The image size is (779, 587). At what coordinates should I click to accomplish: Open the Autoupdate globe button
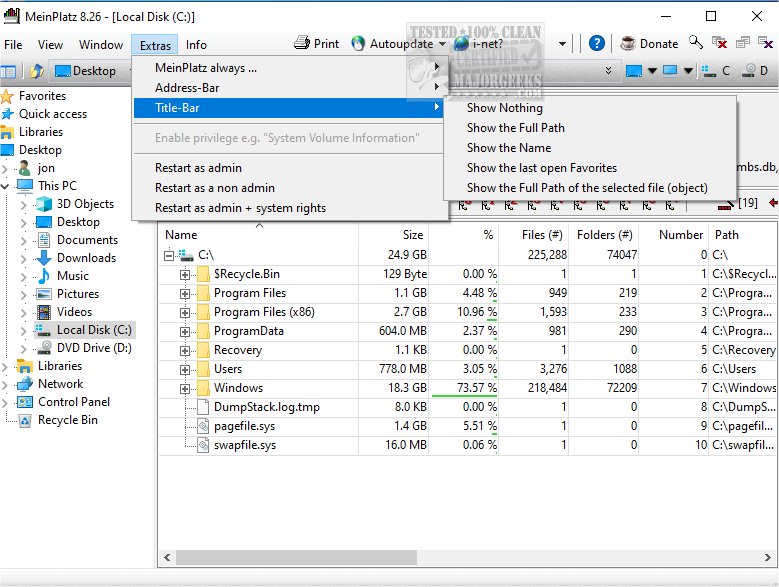393,44
